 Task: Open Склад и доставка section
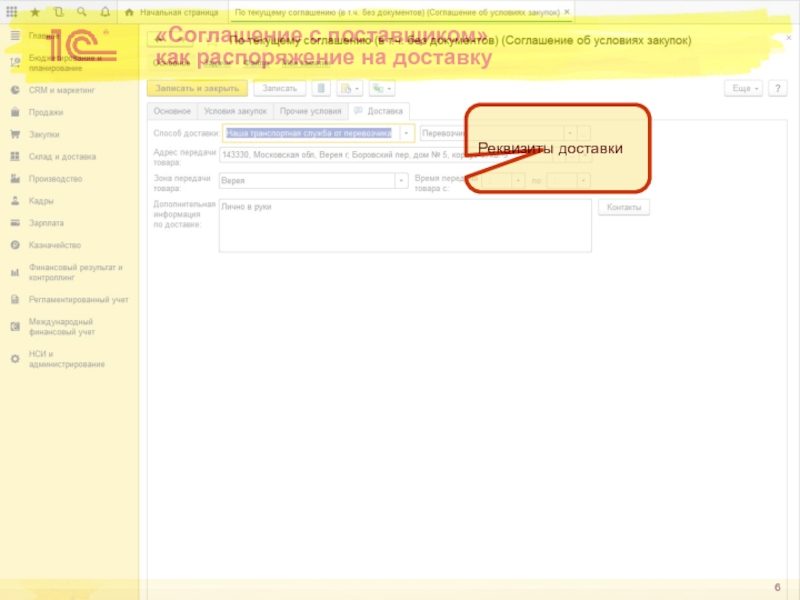62,157
